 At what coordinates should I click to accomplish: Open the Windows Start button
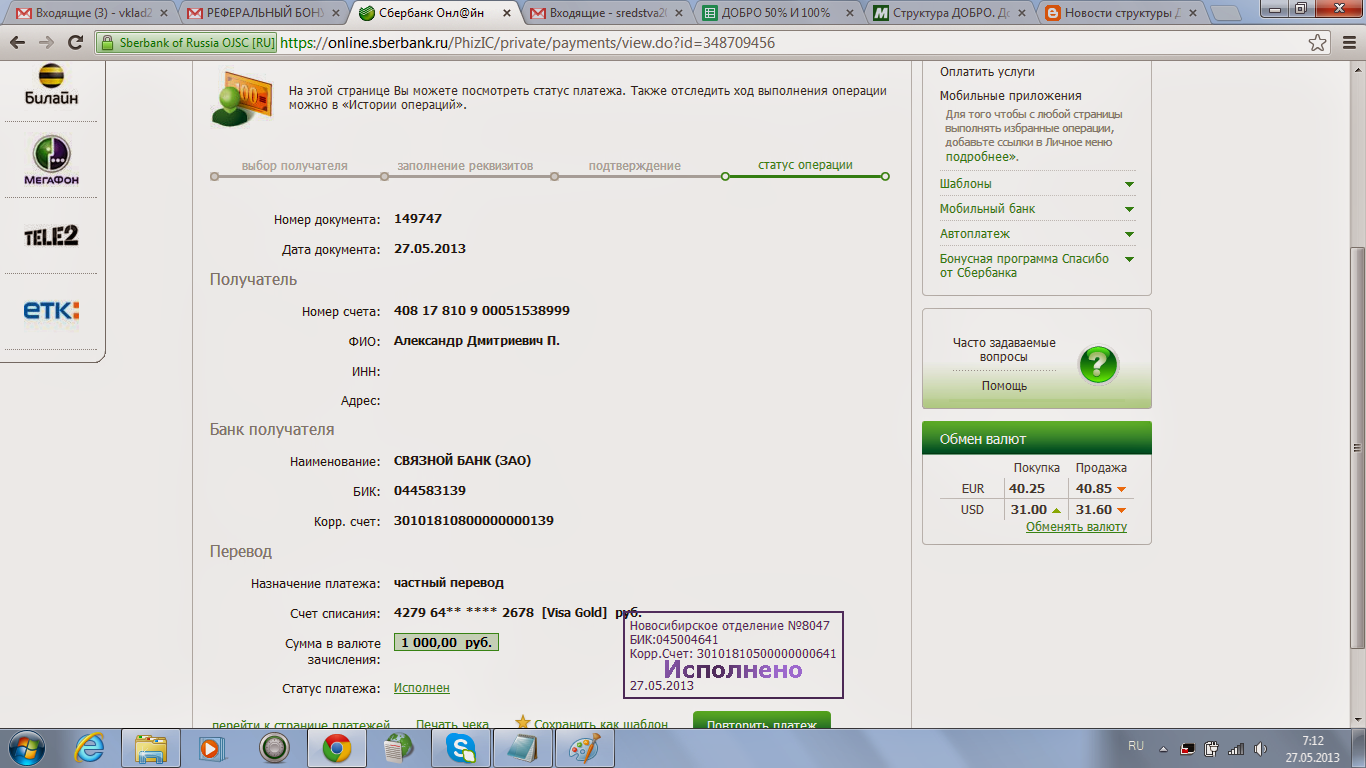point(27,747)
